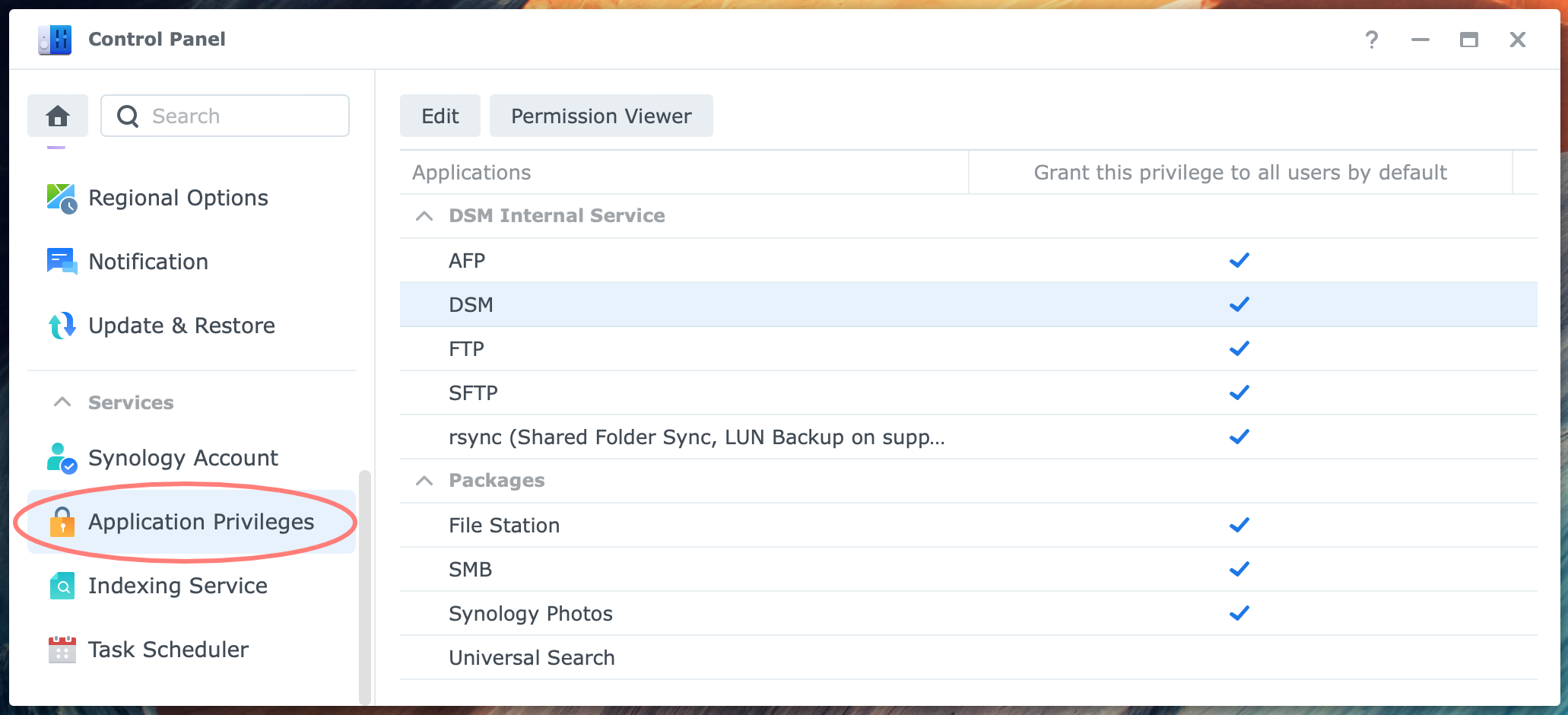1568x715 pixels.
Task: Click the Control Panel app icon
Action: coord(55,40)
